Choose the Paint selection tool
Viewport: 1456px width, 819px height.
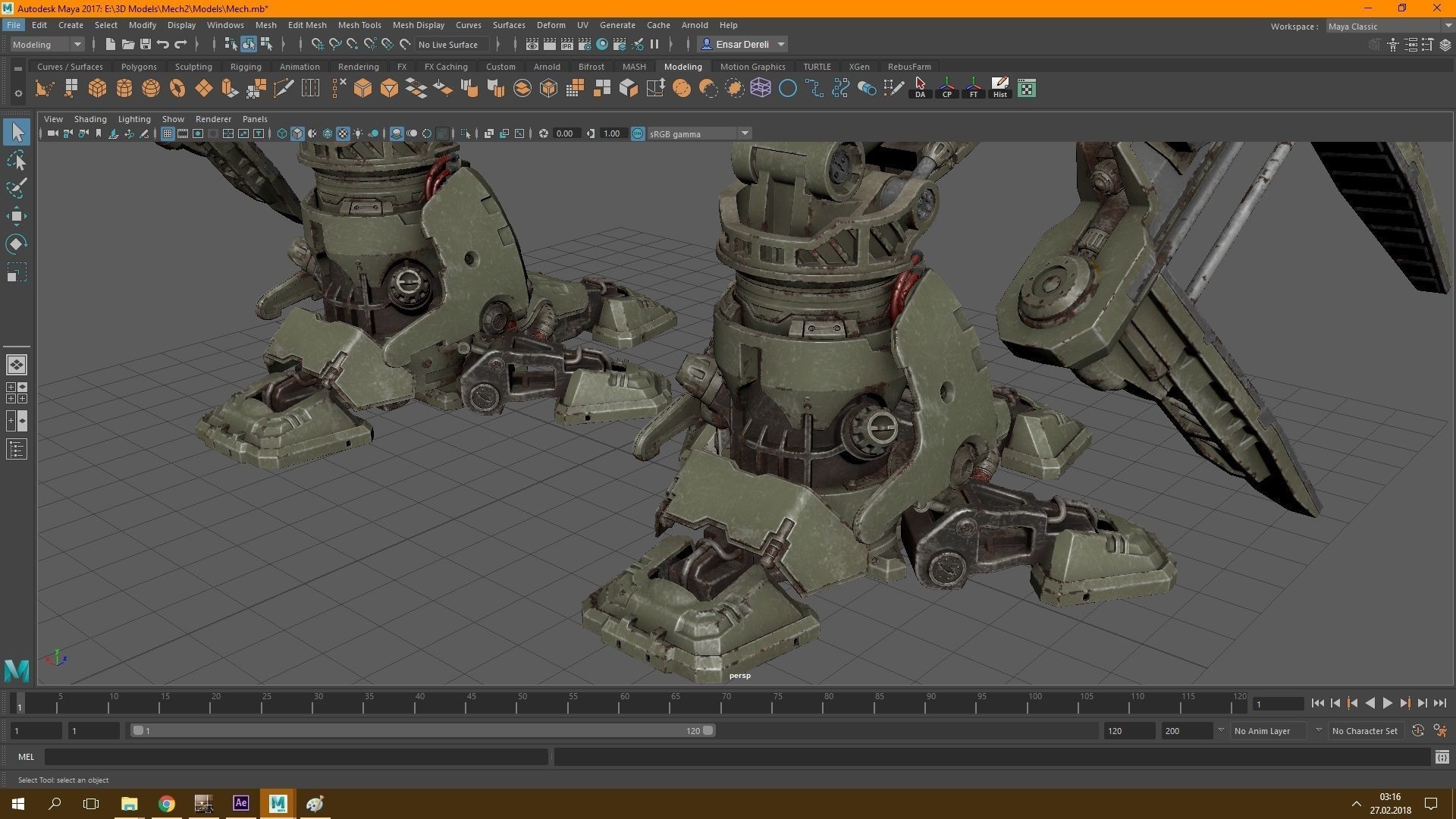[16, 188]
